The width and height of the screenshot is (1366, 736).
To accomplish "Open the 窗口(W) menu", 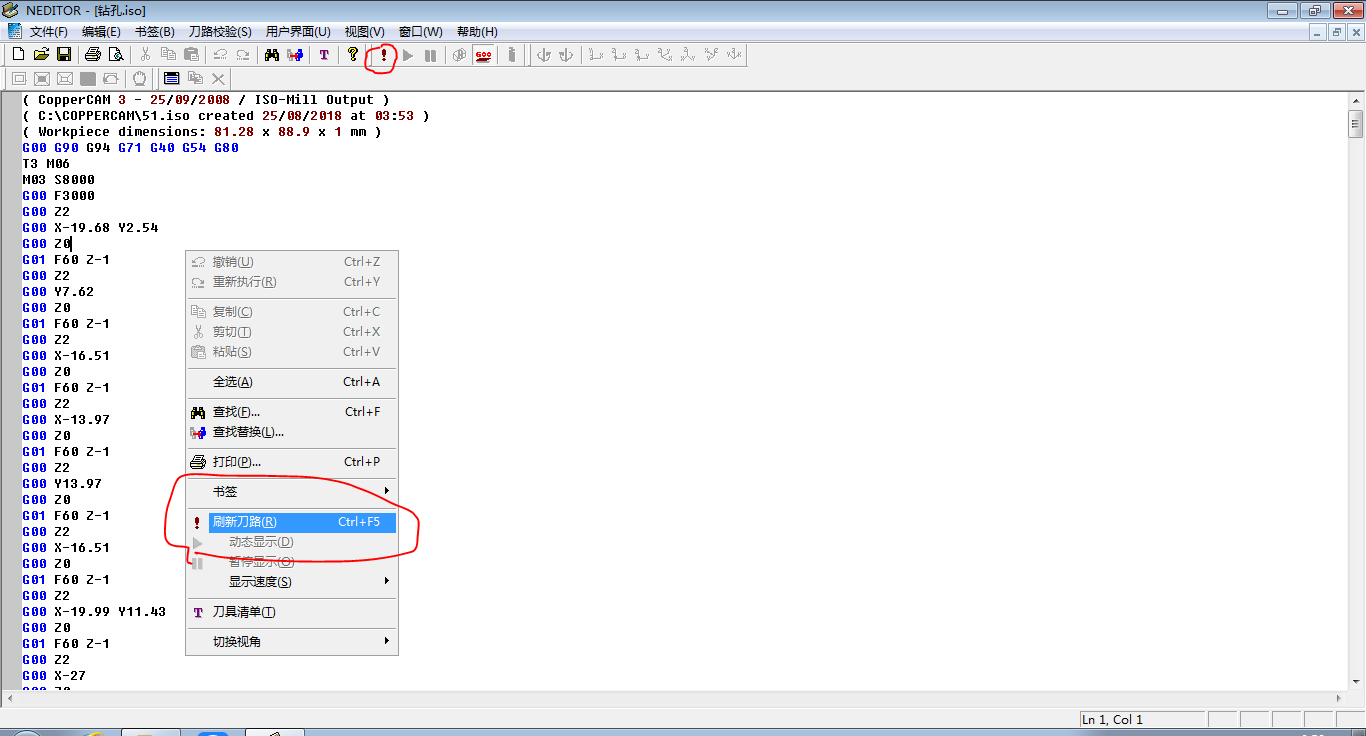I will pyautogui.click(x=420, y=32).
